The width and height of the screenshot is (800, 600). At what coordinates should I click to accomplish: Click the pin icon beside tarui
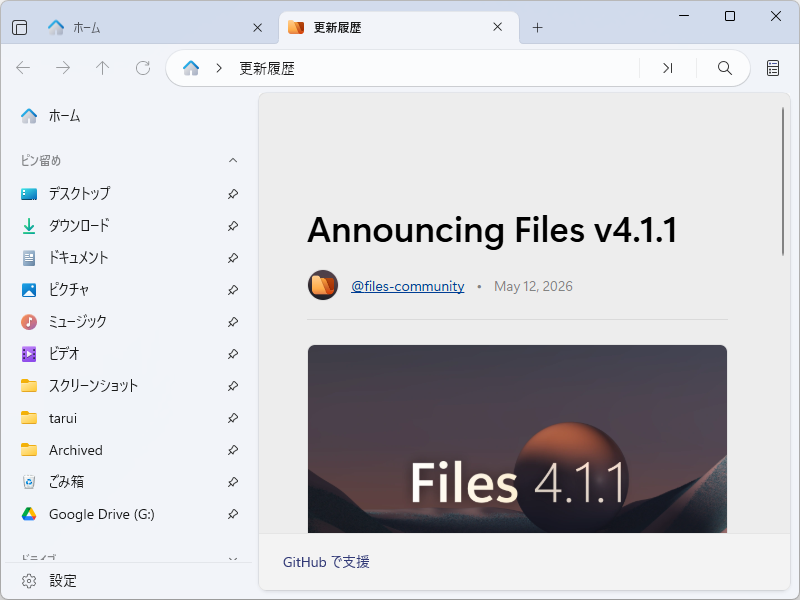point(233,418)
